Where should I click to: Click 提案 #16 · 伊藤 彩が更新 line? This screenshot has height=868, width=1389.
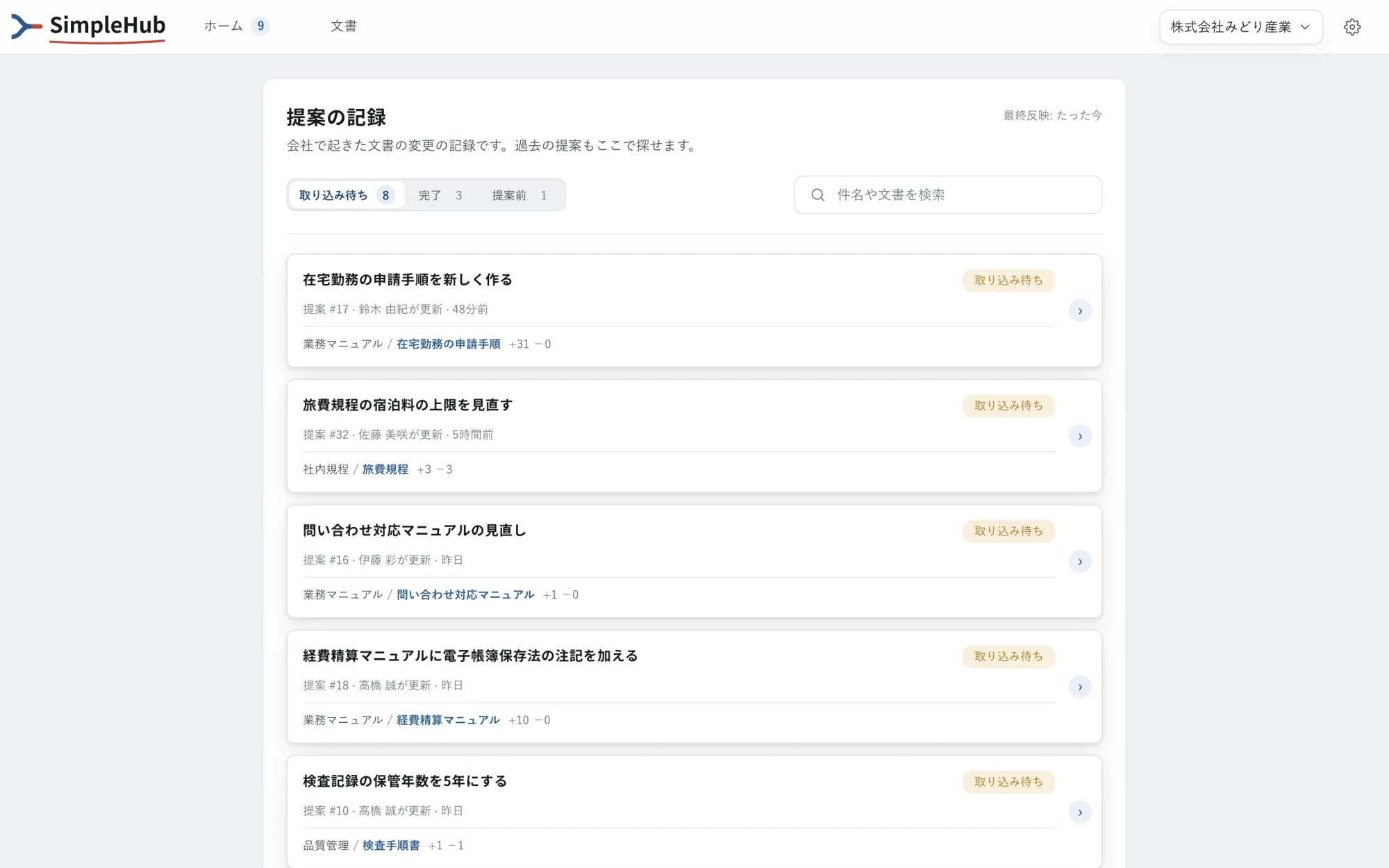point(383,560)
